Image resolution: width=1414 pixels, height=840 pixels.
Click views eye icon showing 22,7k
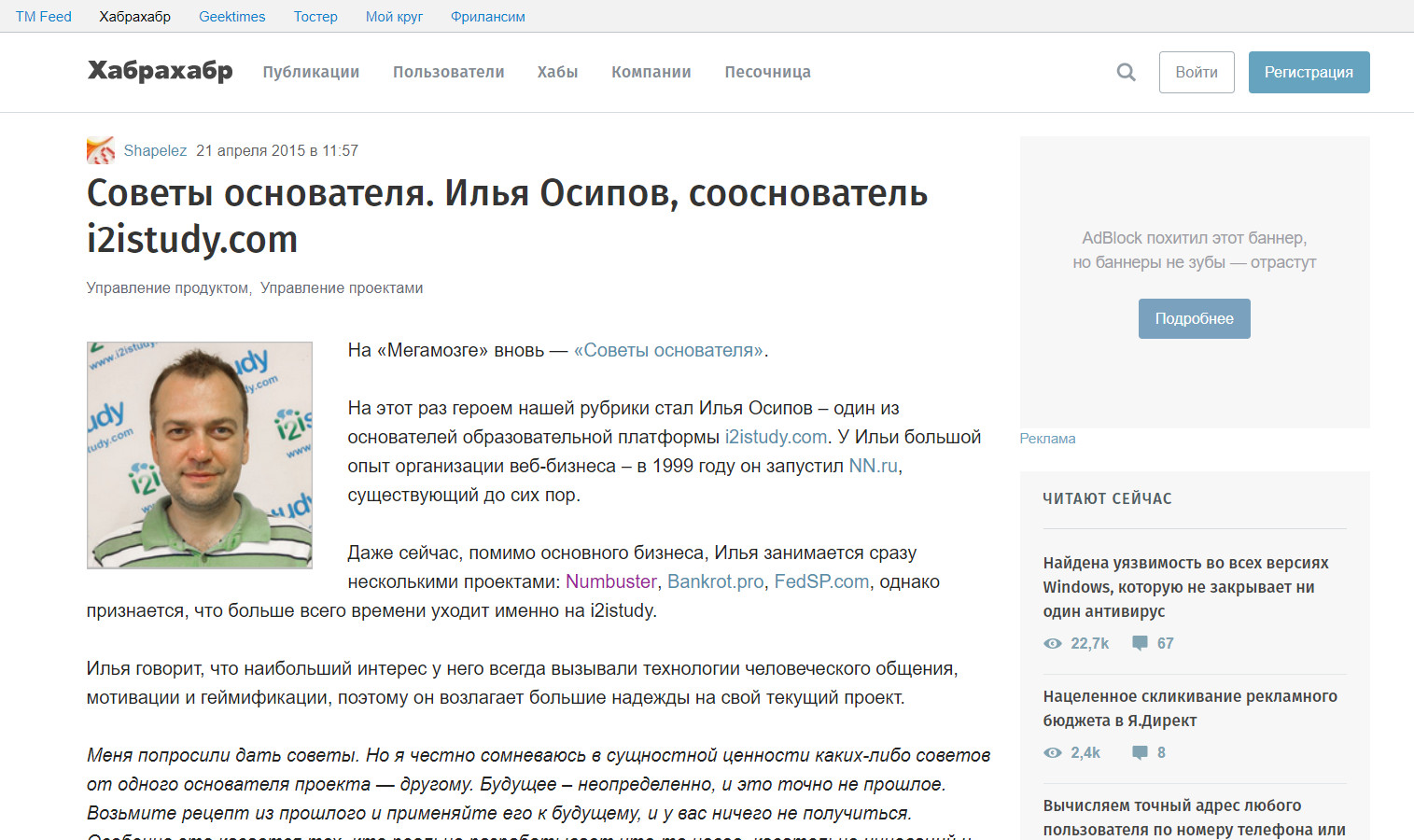click(1053, 643)
